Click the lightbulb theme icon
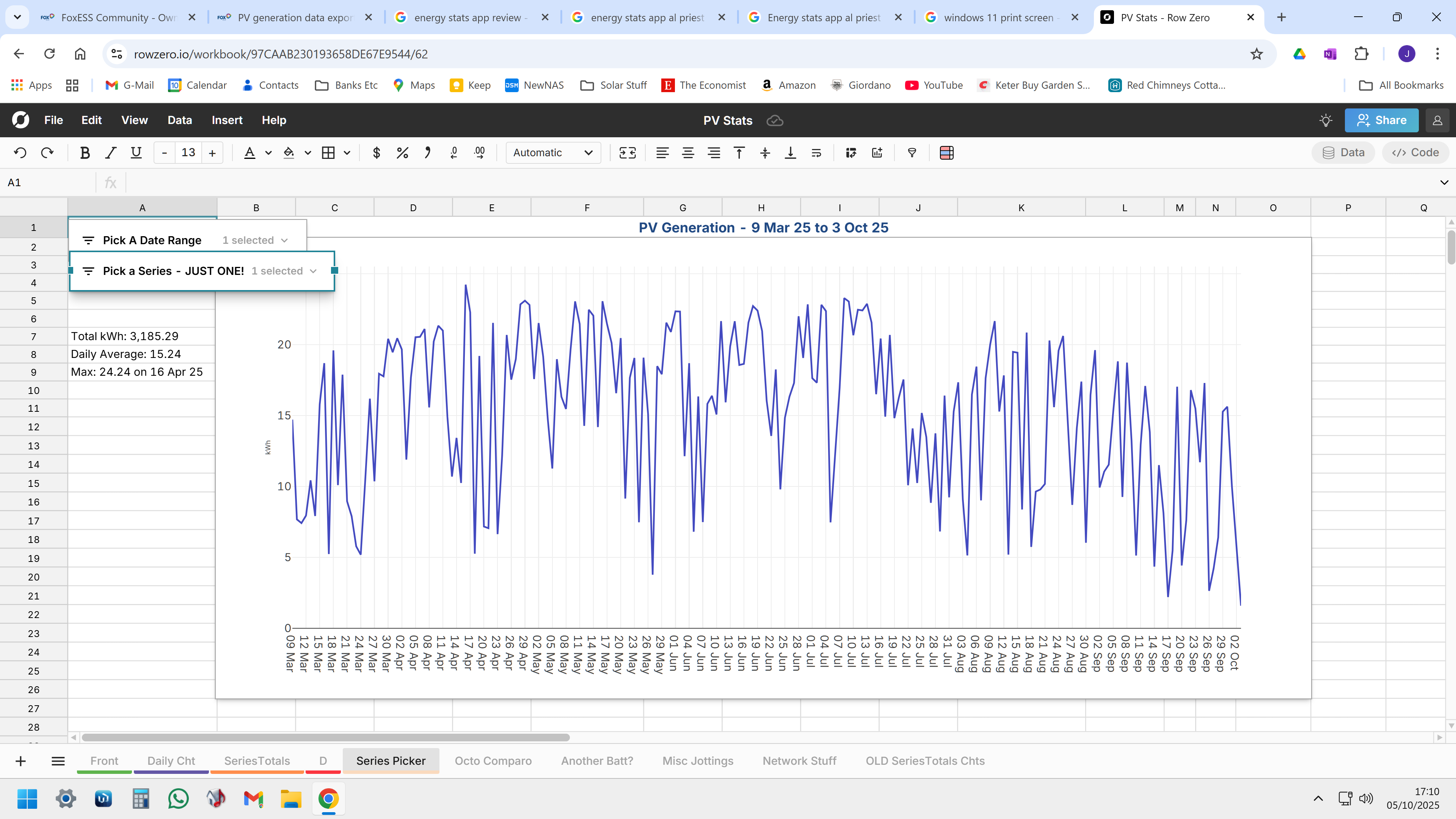The height and width of the screenshot is (819, 1456). (x=1326, y=121)
